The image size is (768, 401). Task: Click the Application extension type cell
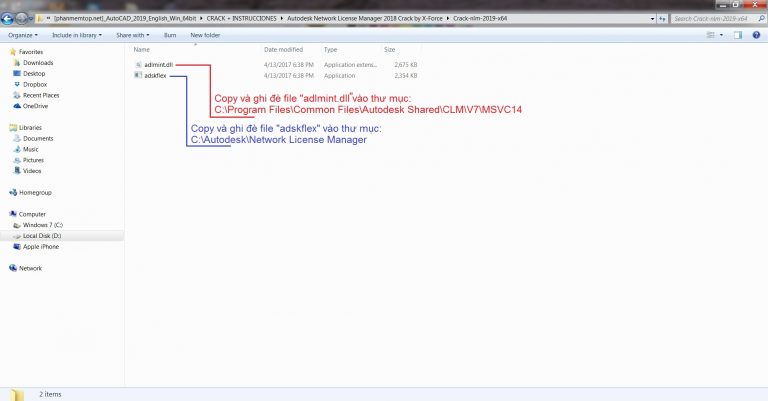pos(350,65)
